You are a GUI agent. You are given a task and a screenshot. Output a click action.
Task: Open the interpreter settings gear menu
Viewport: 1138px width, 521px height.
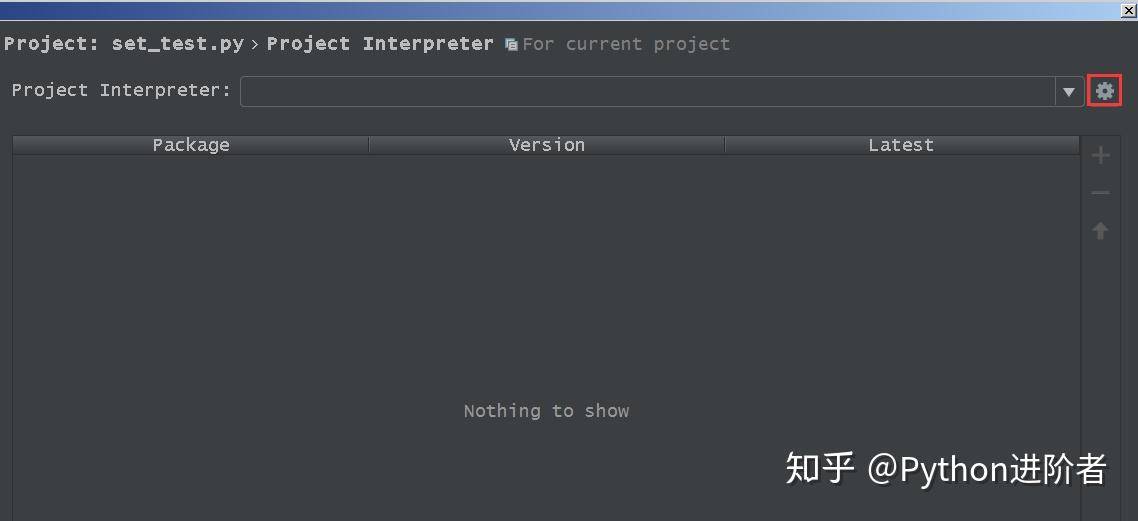(1104, 91)
